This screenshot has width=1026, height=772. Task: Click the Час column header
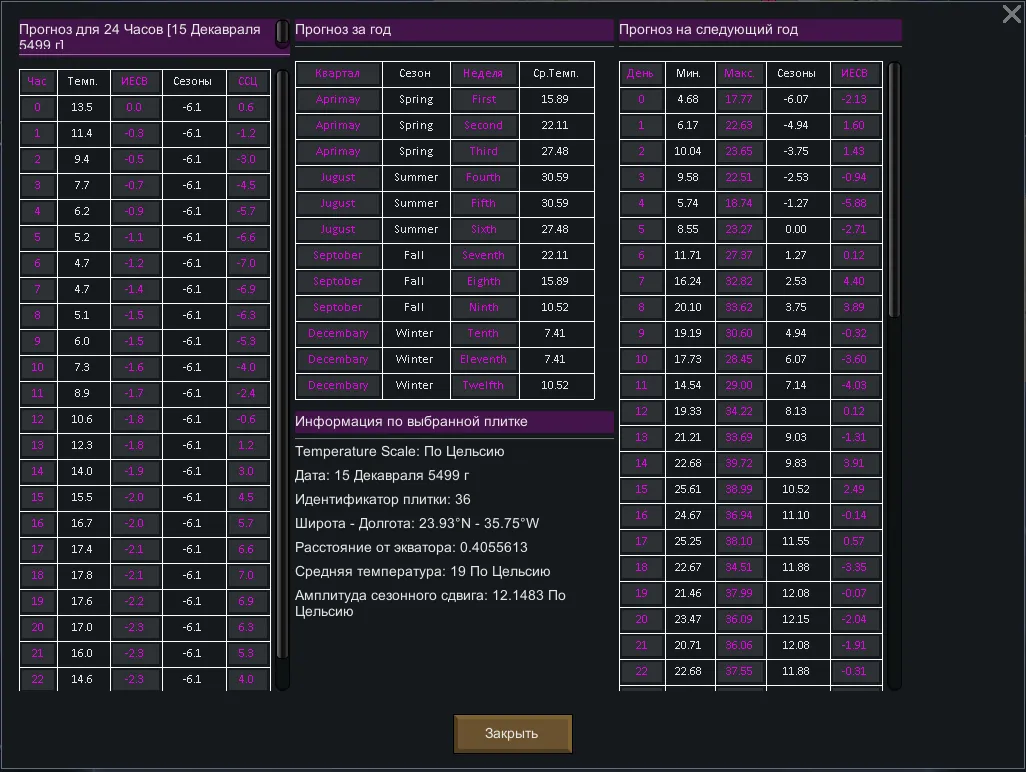coord(37,81)
